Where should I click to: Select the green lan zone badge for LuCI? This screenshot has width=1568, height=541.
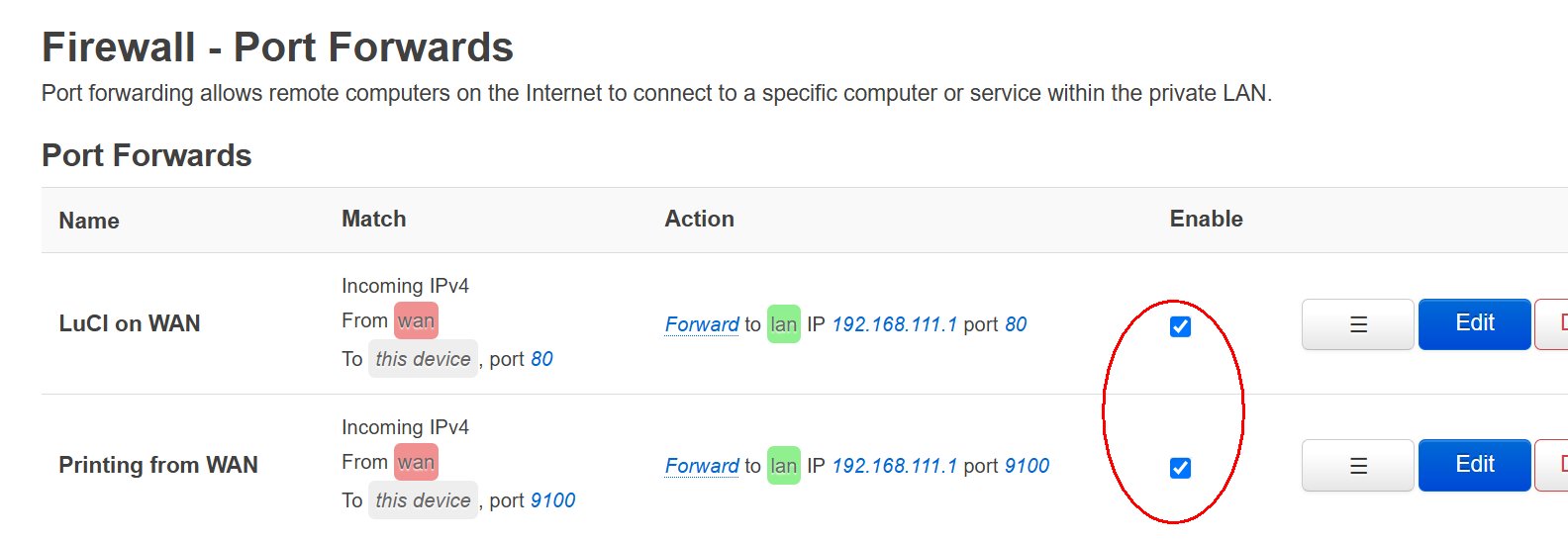(784, 324)
